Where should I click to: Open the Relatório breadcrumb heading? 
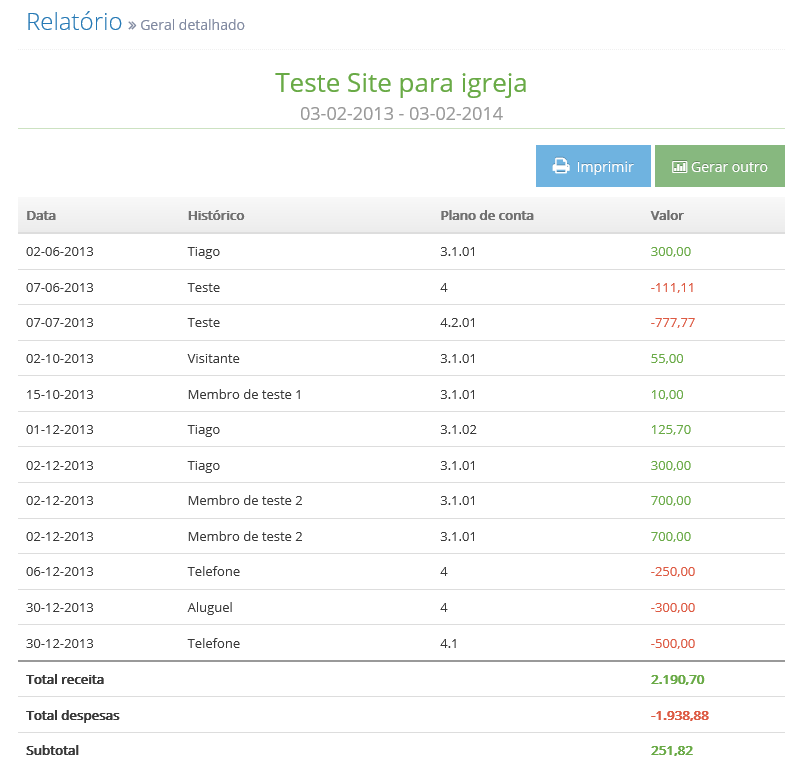(x=74, y=22)
